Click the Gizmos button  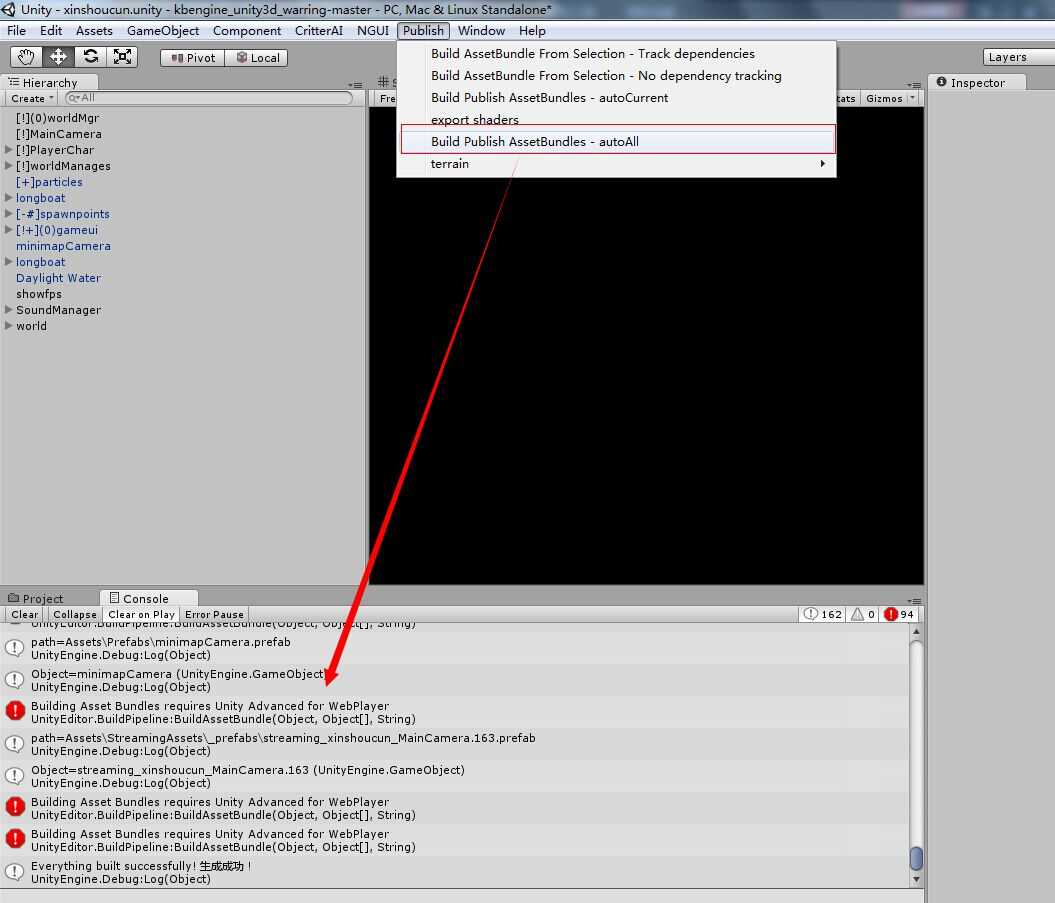[883, 98]
